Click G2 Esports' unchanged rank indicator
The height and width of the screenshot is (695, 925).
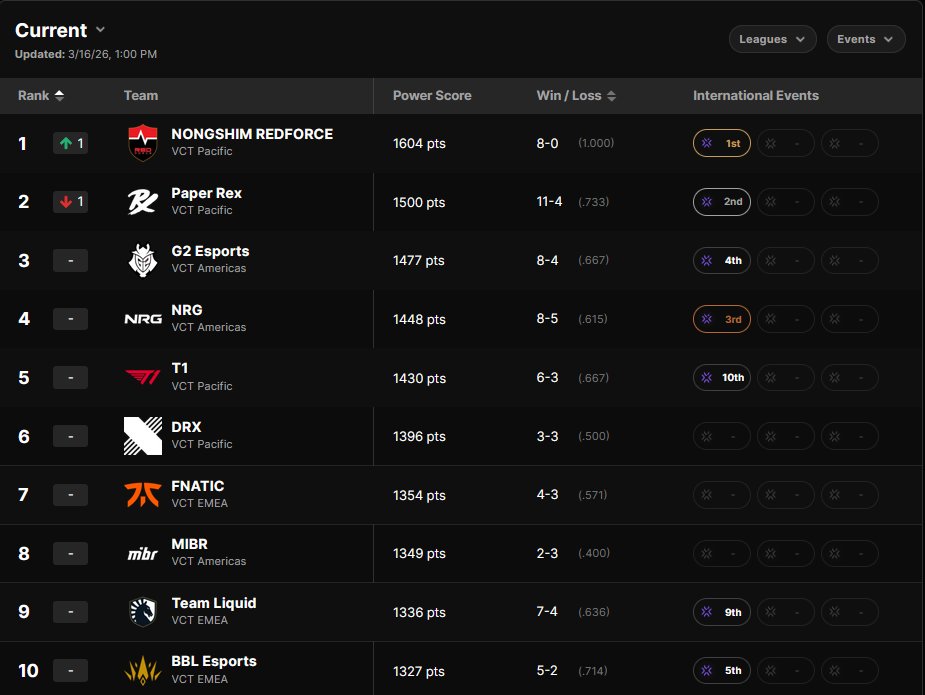71,260
